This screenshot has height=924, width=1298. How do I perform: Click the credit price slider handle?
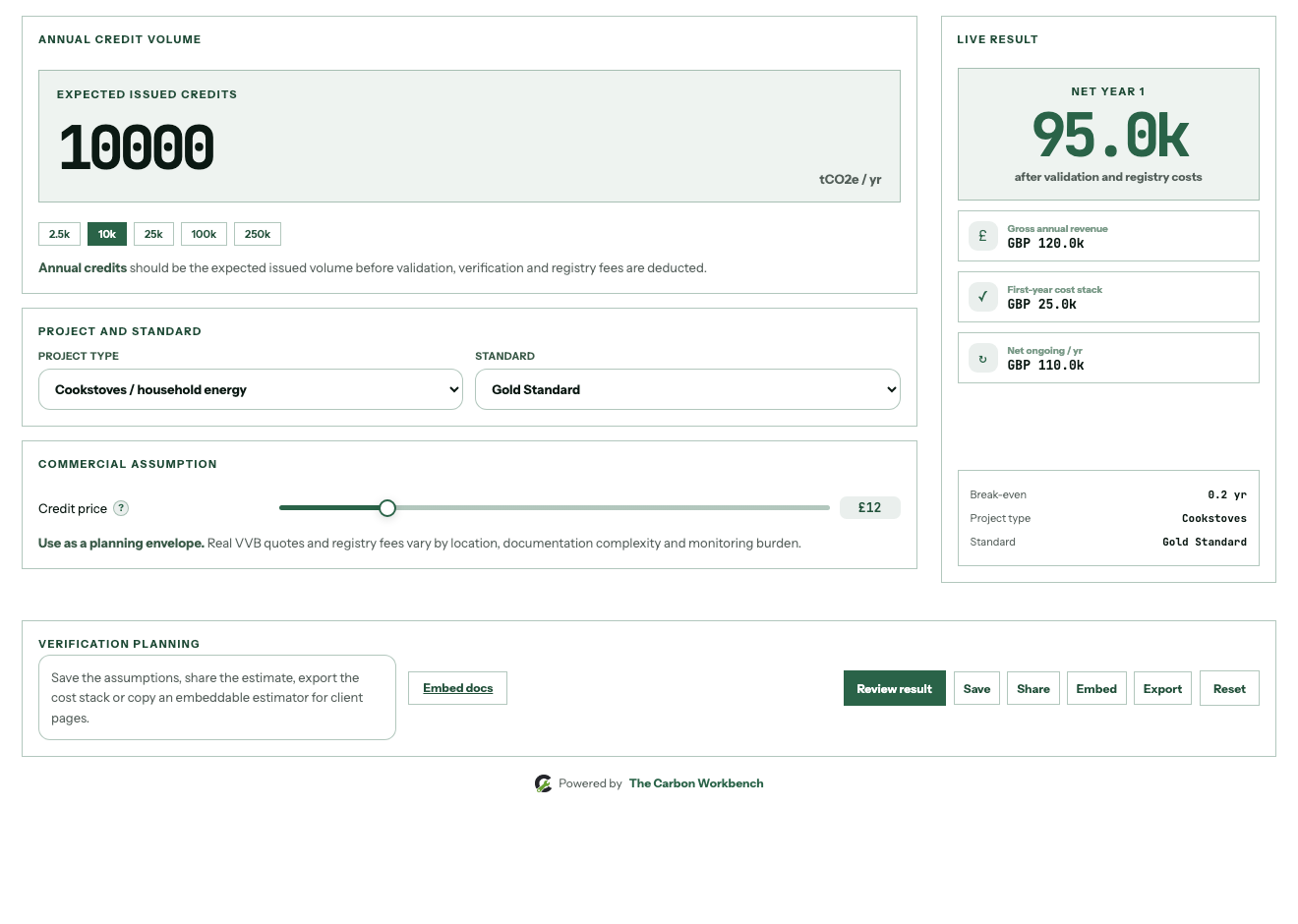pyautogui.click(x=387, y=508)
